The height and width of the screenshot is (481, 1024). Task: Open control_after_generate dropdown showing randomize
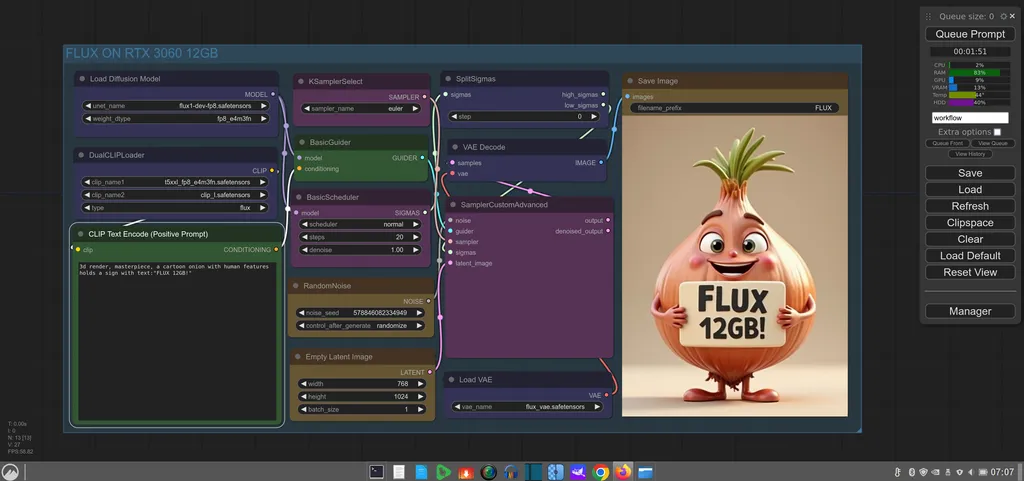[360, 326]
